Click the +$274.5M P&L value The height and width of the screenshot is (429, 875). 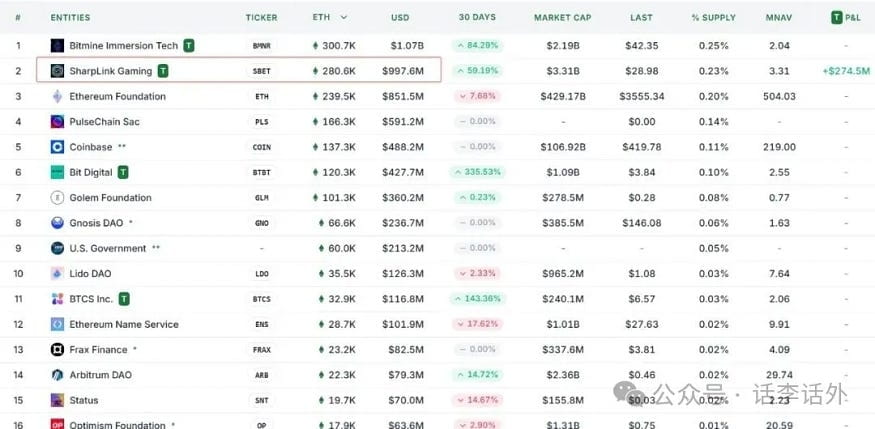click(x=846, y=71)
